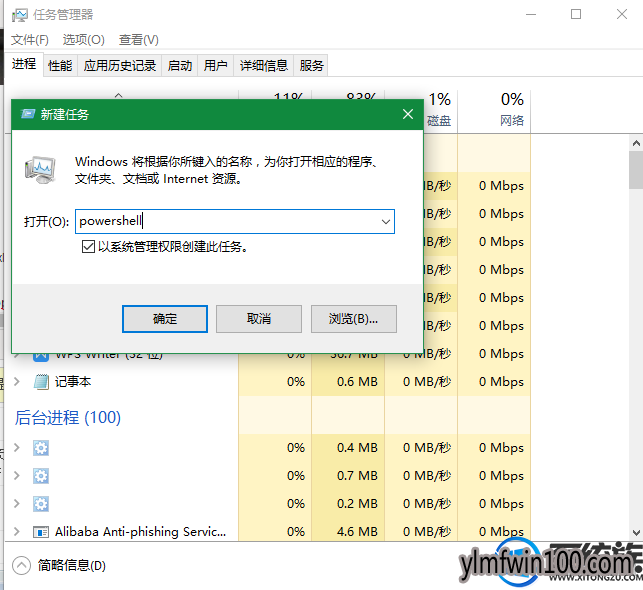Screen dimensions: 643x590
Task: Expand the Alibaba Anti-phishing Service row
Action: click(x=15, y=532)
